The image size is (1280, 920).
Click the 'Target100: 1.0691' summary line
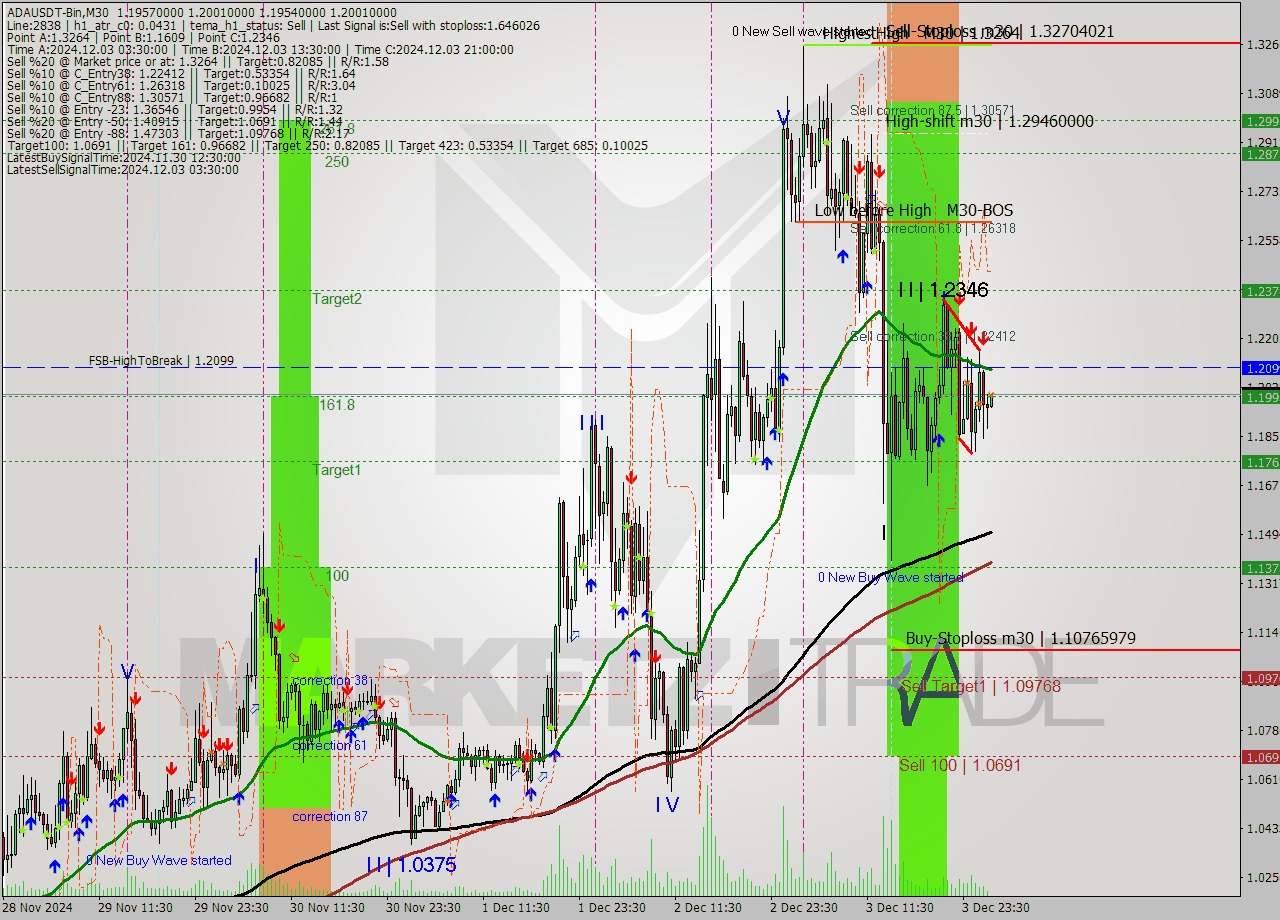tap(326, 145)
